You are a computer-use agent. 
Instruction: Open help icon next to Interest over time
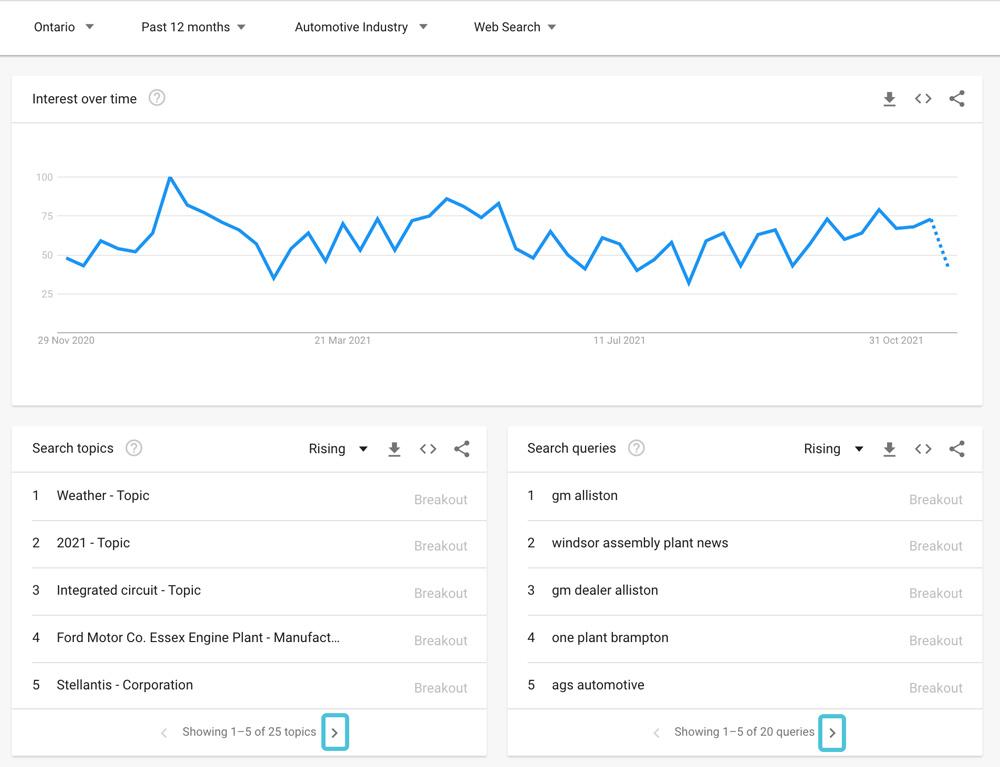(x=157, y=98)
